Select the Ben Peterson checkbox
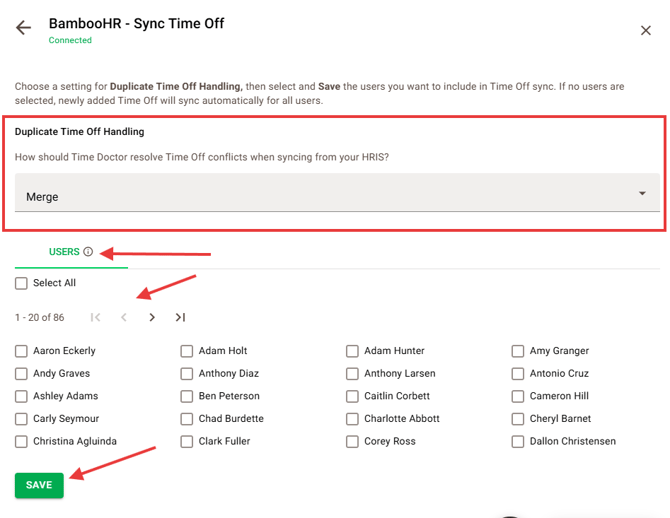This screenshot has width=670, height=518. (187, 396)
